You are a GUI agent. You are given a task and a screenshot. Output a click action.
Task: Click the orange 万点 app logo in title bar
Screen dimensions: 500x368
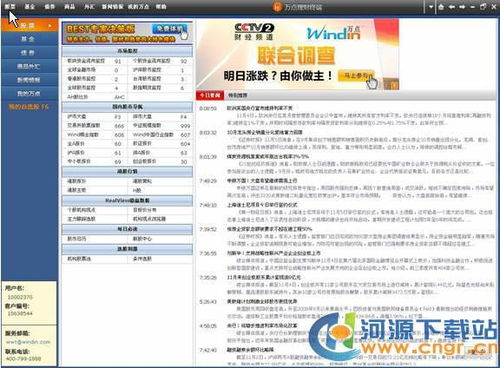coord(277,7)
